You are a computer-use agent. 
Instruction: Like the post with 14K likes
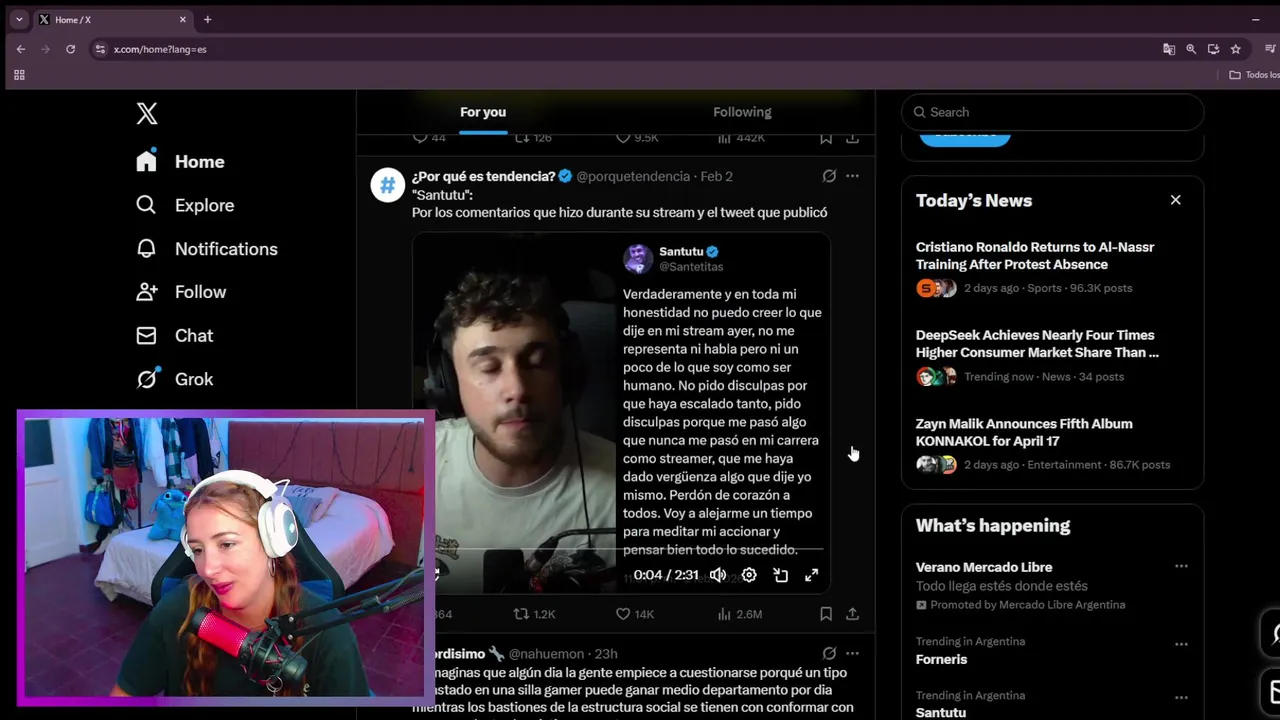tap(634, 614)
